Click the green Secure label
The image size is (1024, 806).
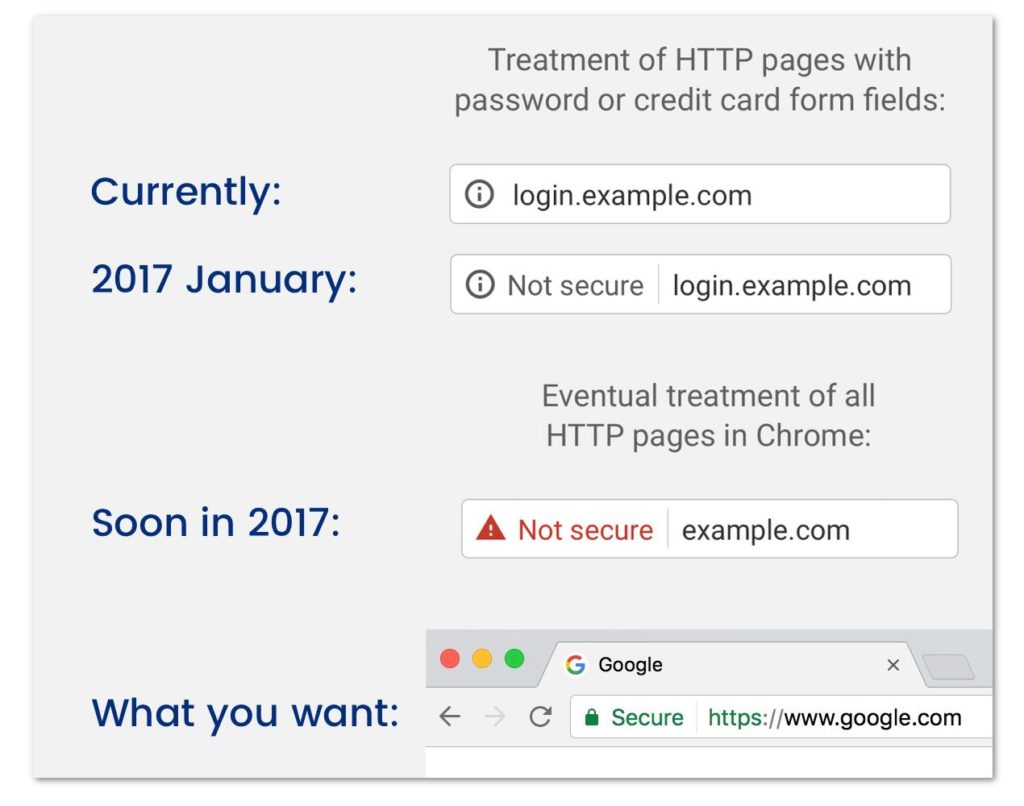coord(647,718)
